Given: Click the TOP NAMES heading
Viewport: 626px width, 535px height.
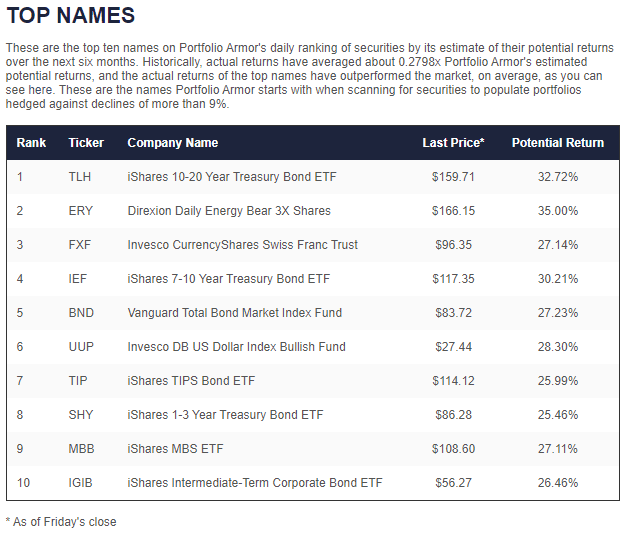Looking at the screenshot, I should click(x=70, y=17).
